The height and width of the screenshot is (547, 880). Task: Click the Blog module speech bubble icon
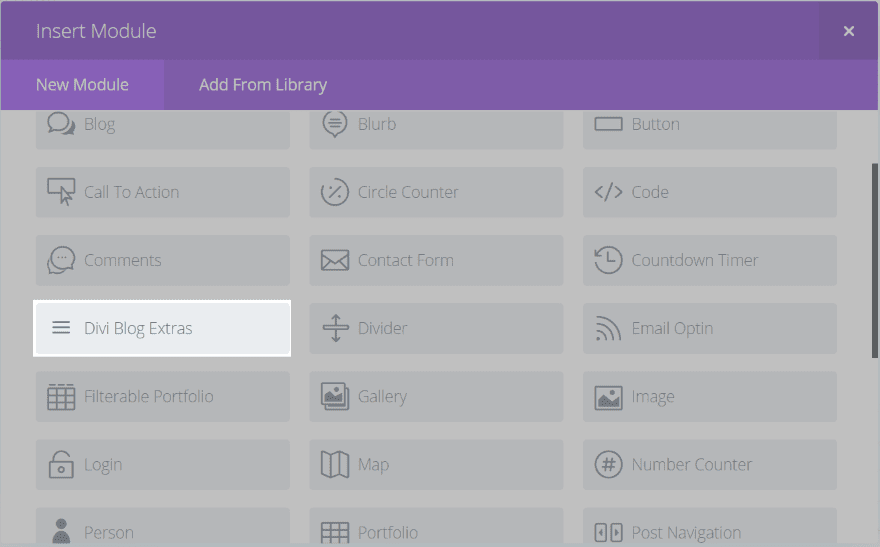tap(61, 124)
